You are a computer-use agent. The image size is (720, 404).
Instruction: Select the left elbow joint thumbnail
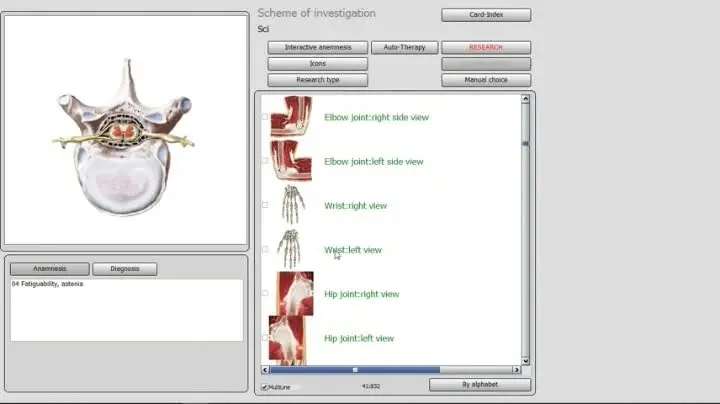coord(291,161)
